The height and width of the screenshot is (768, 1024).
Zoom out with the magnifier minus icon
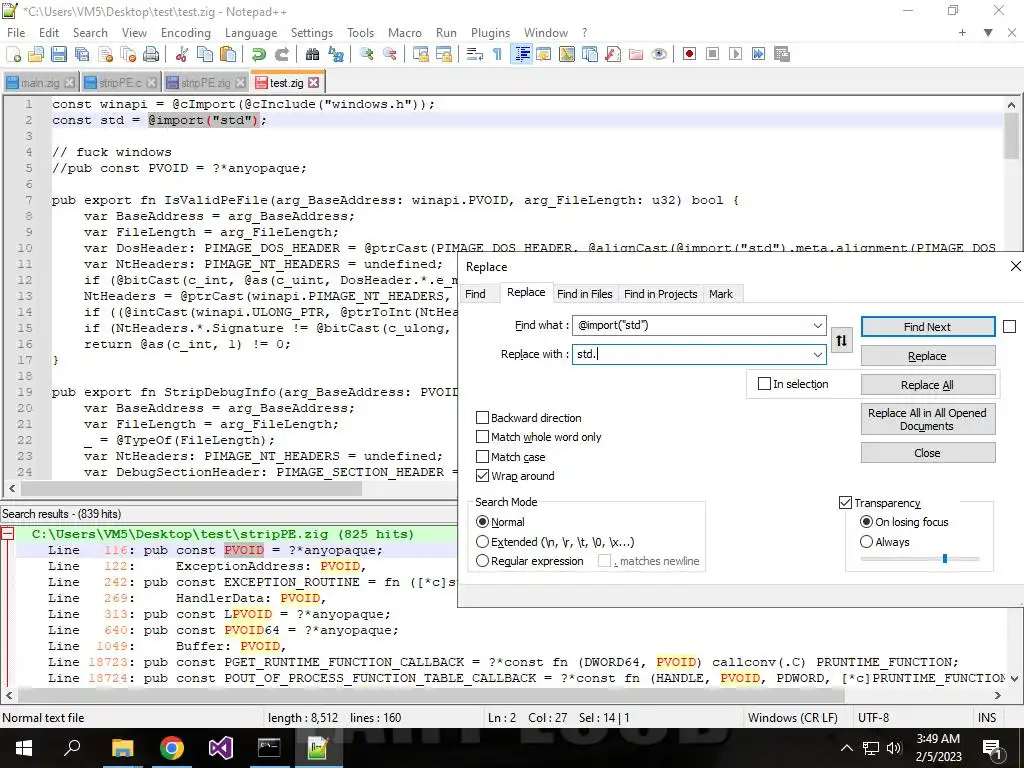(389, 54)
